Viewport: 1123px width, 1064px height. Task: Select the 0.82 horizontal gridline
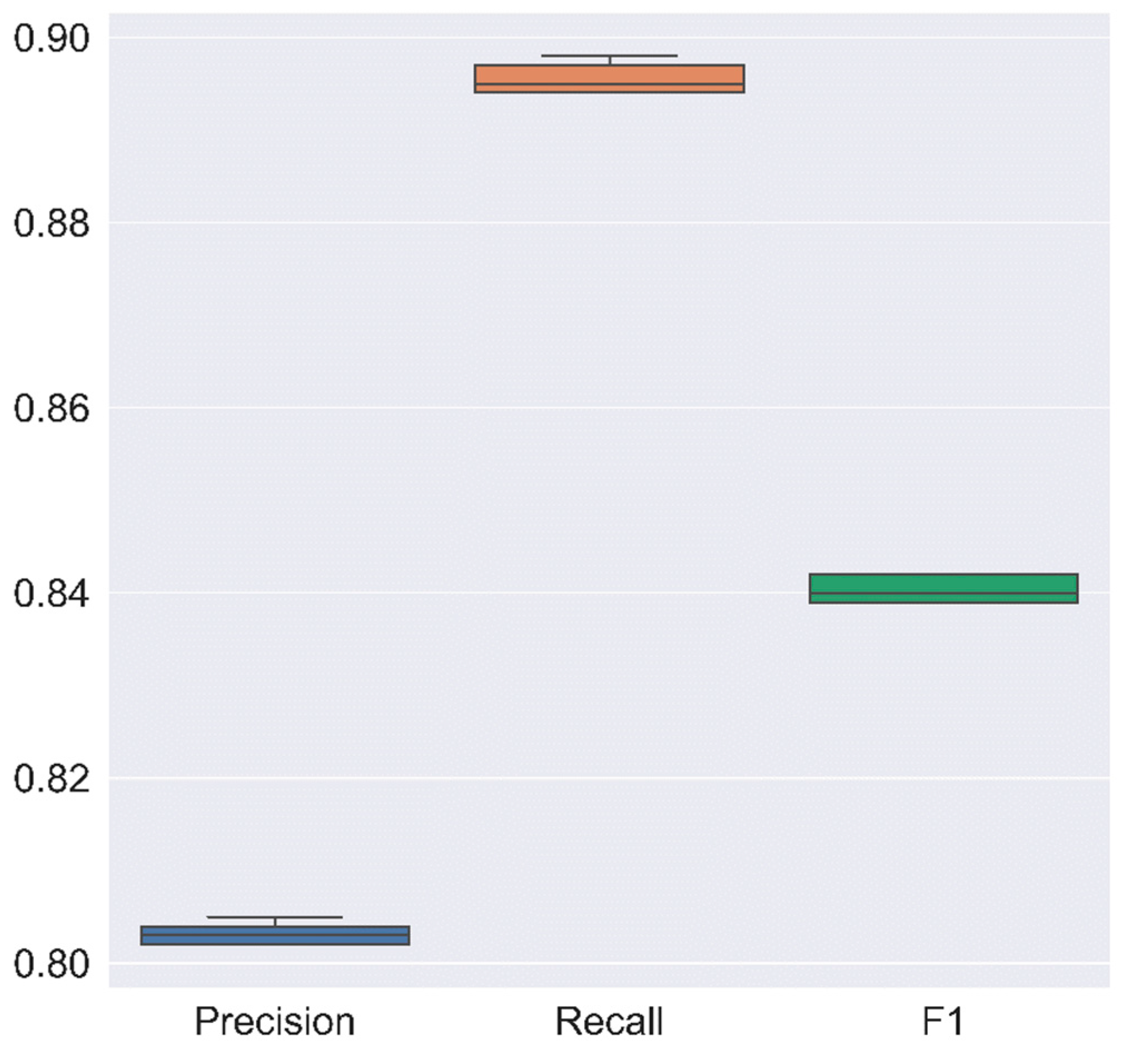(567, 778)
